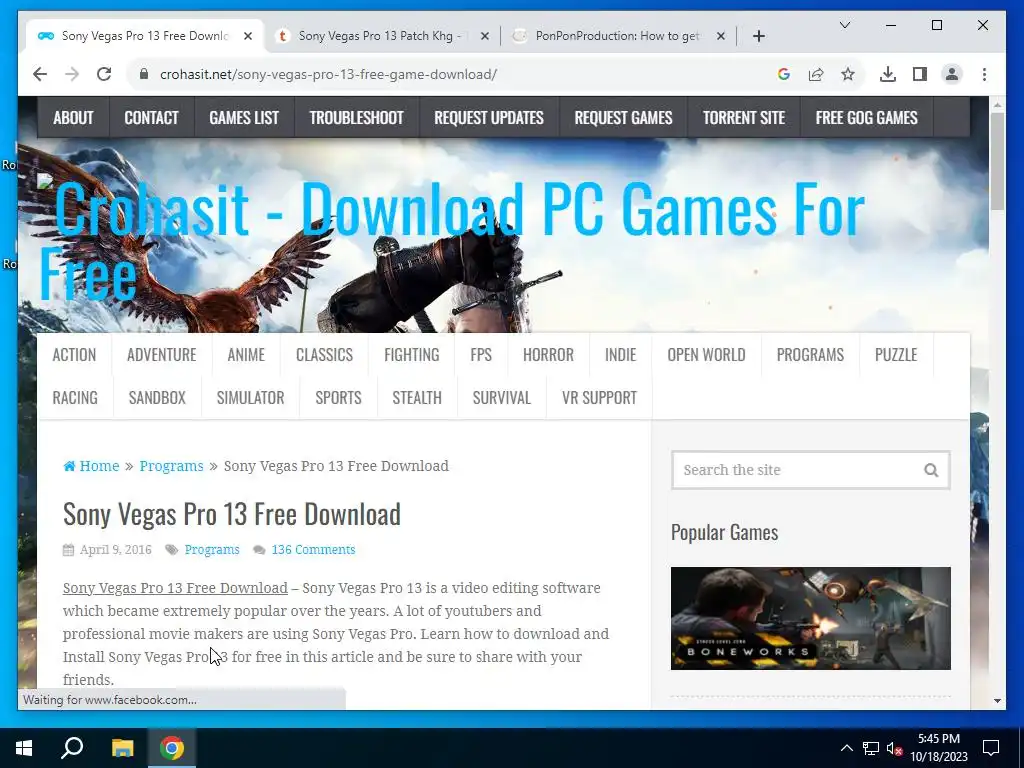Open tab search dropdown chevron

844,25
